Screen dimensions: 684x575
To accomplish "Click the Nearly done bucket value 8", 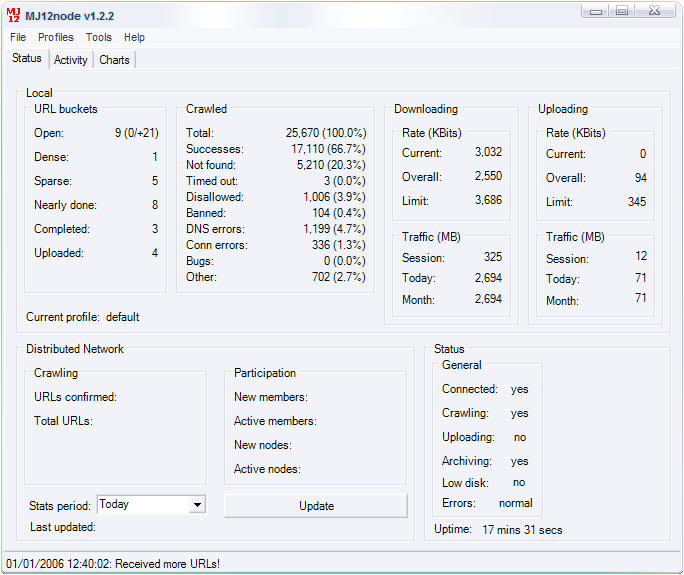I will coord(155,205).
